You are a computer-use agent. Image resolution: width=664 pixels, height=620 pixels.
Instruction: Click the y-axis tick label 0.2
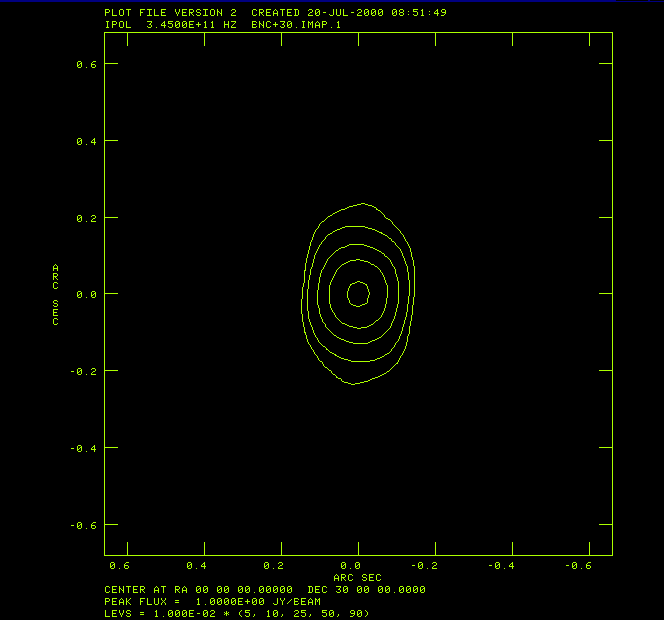click(86, 219)
